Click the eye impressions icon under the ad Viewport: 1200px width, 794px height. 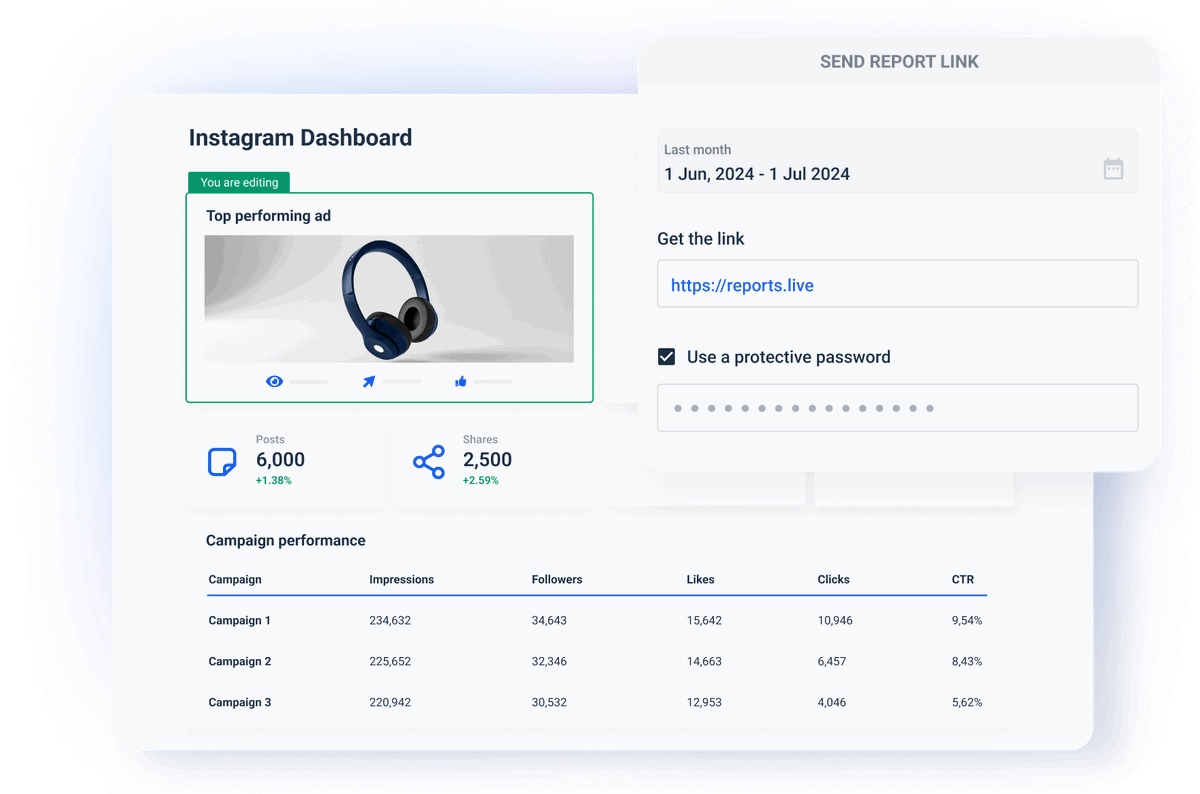click(274, 381)
